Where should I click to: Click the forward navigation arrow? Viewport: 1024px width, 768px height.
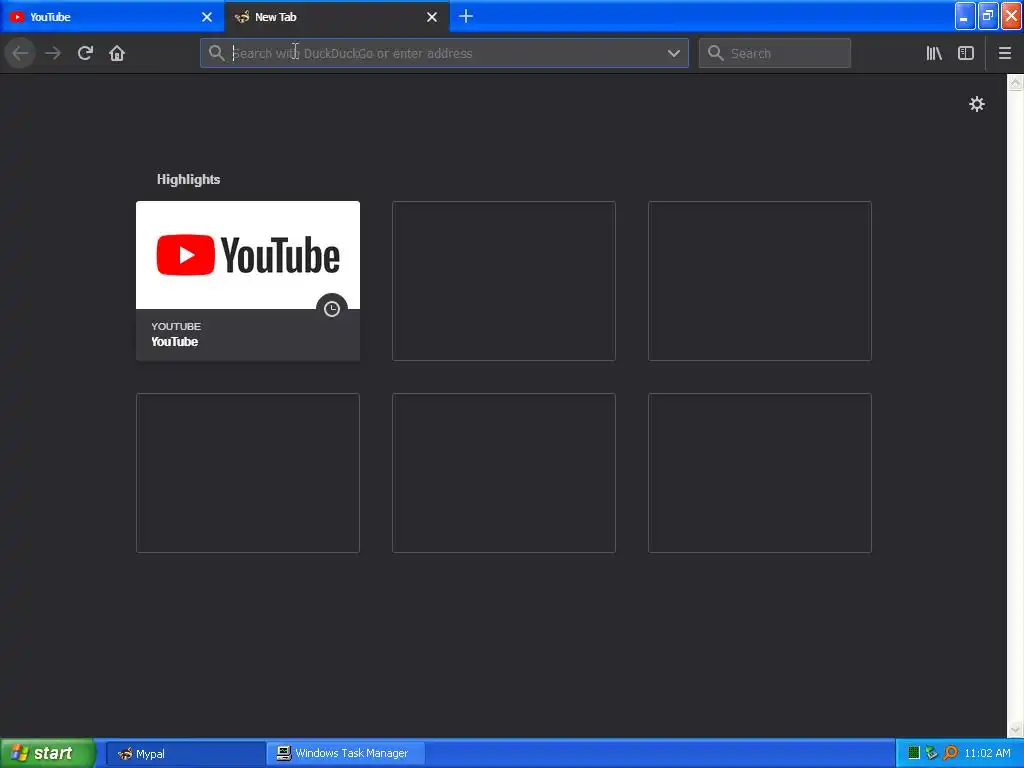pos(53,53)
